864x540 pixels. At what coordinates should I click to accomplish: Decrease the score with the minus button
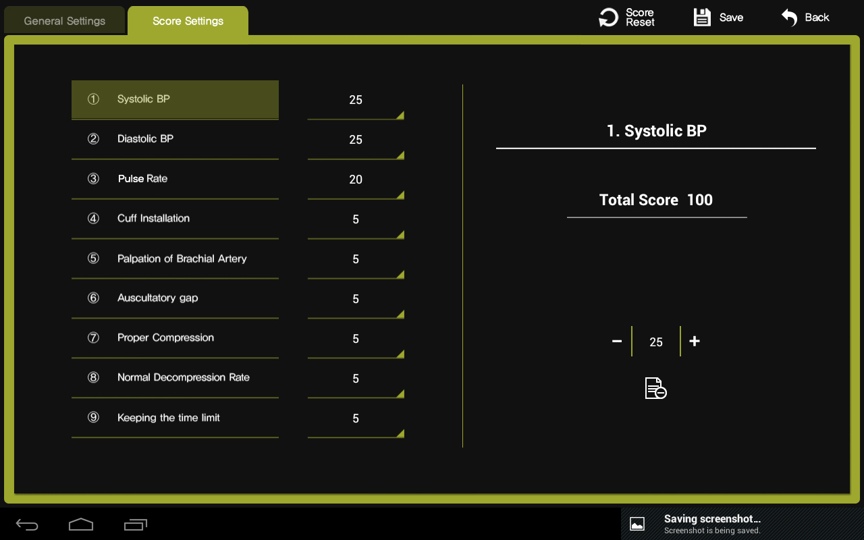[x=617, y=341]
